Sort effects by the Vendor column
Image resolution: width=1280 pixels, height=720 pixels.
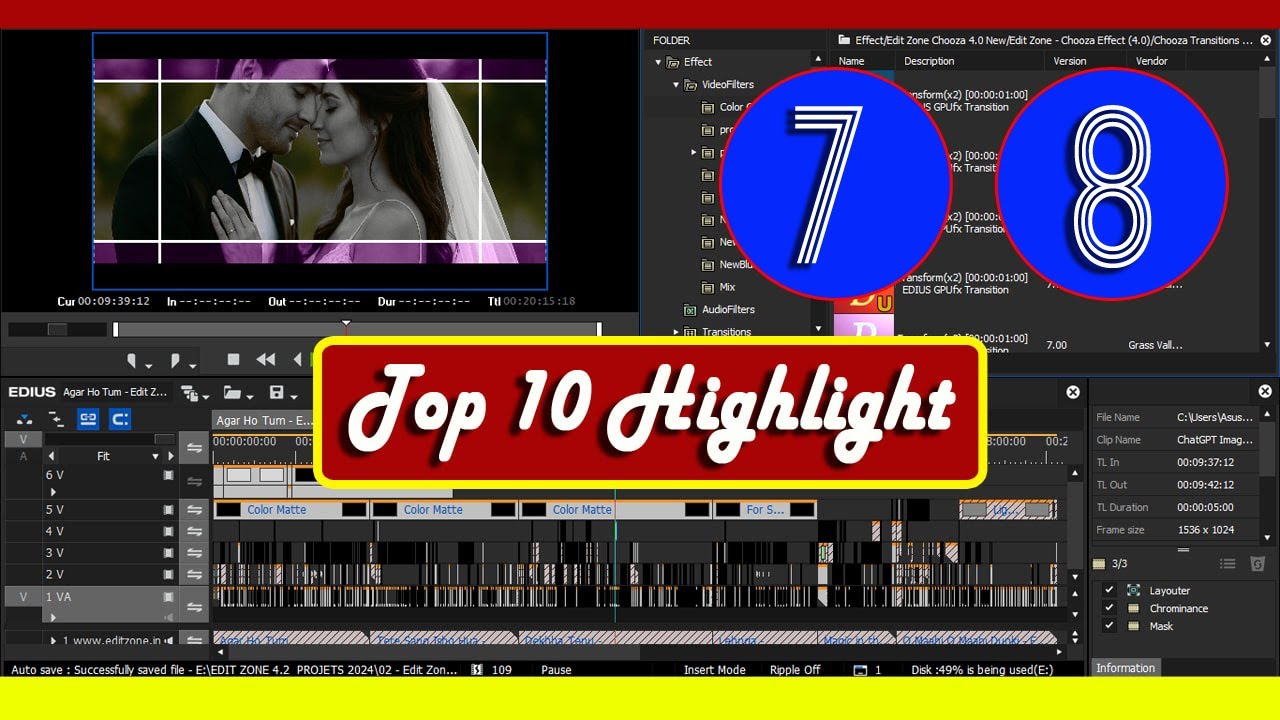tap(1152, 61)
